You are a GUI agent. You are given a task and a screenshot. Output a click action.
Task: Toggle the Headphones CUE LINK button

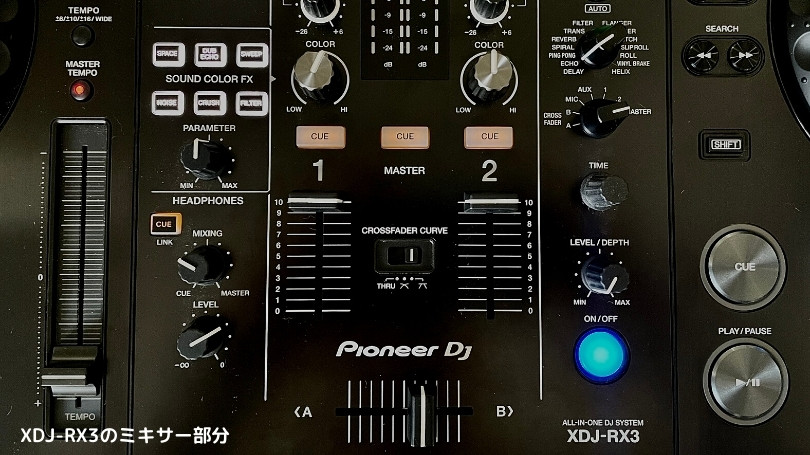(x=165, y=224)
